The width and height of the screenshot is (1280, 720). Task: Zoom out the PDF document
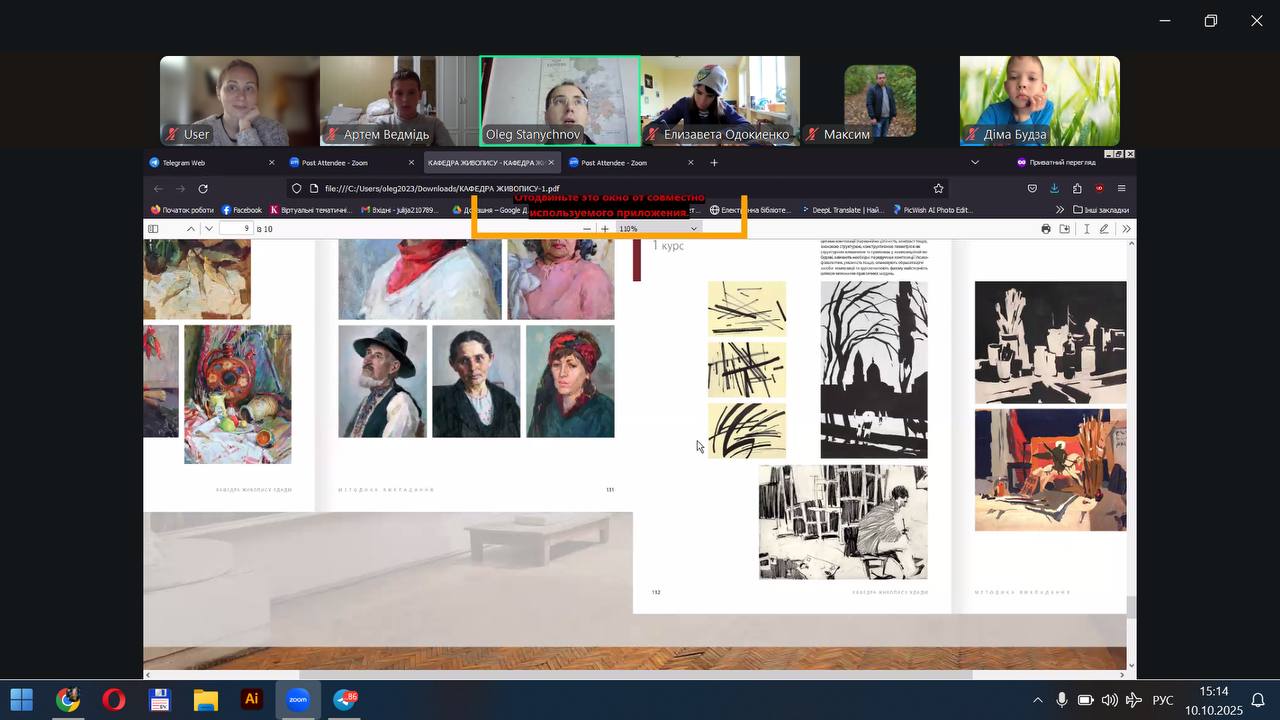click(x=587, y=229)
